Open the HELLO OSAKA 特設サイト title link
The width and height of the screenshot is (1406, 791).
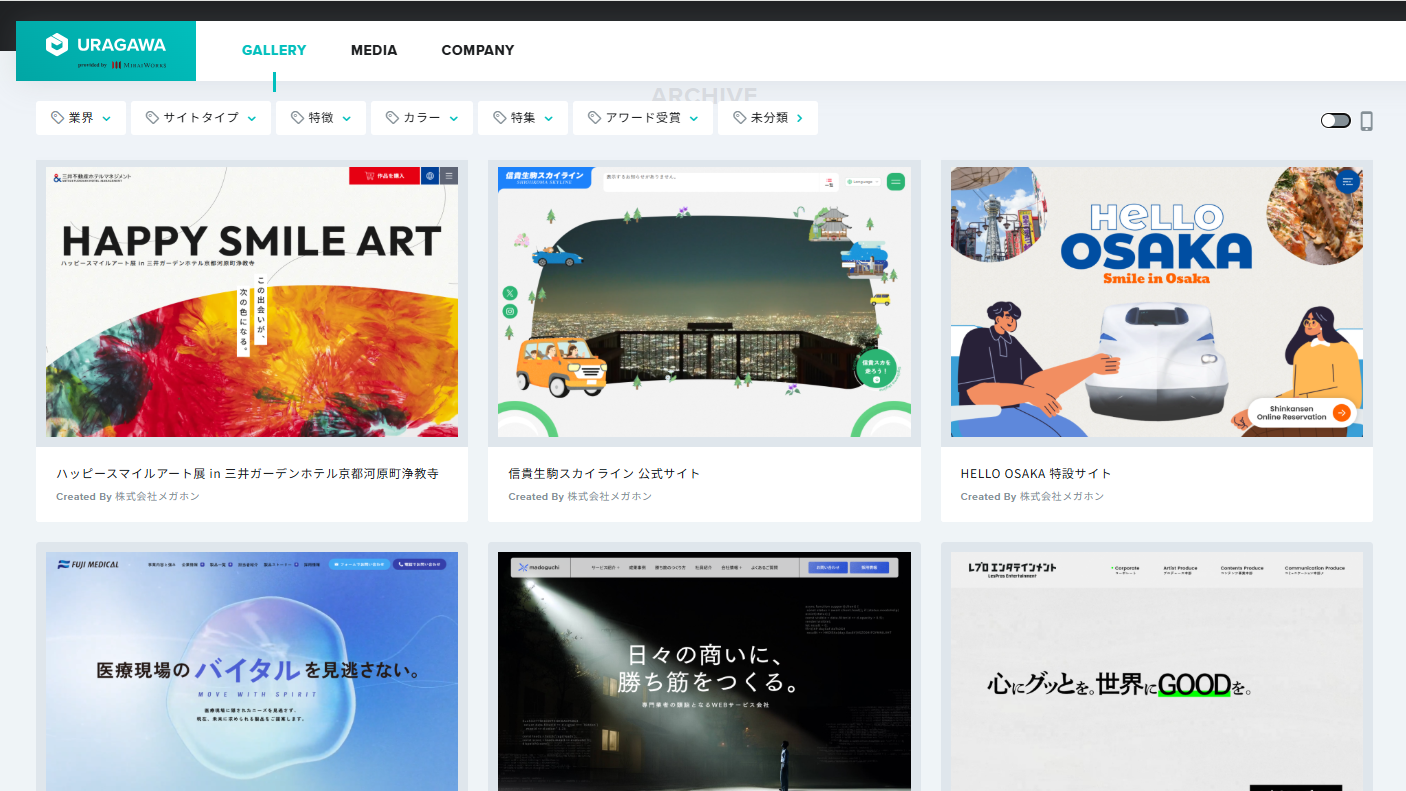[x=1036, y=473]
